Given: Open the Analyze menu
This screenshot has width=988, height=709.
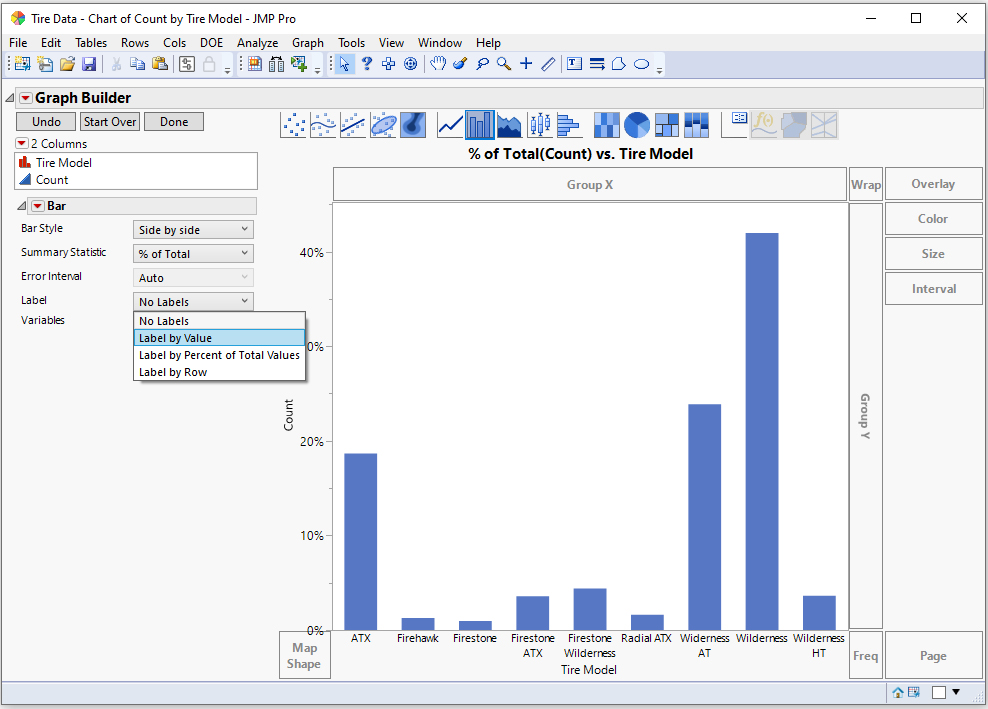Looking at the screenshot, I should pos(257,43).
